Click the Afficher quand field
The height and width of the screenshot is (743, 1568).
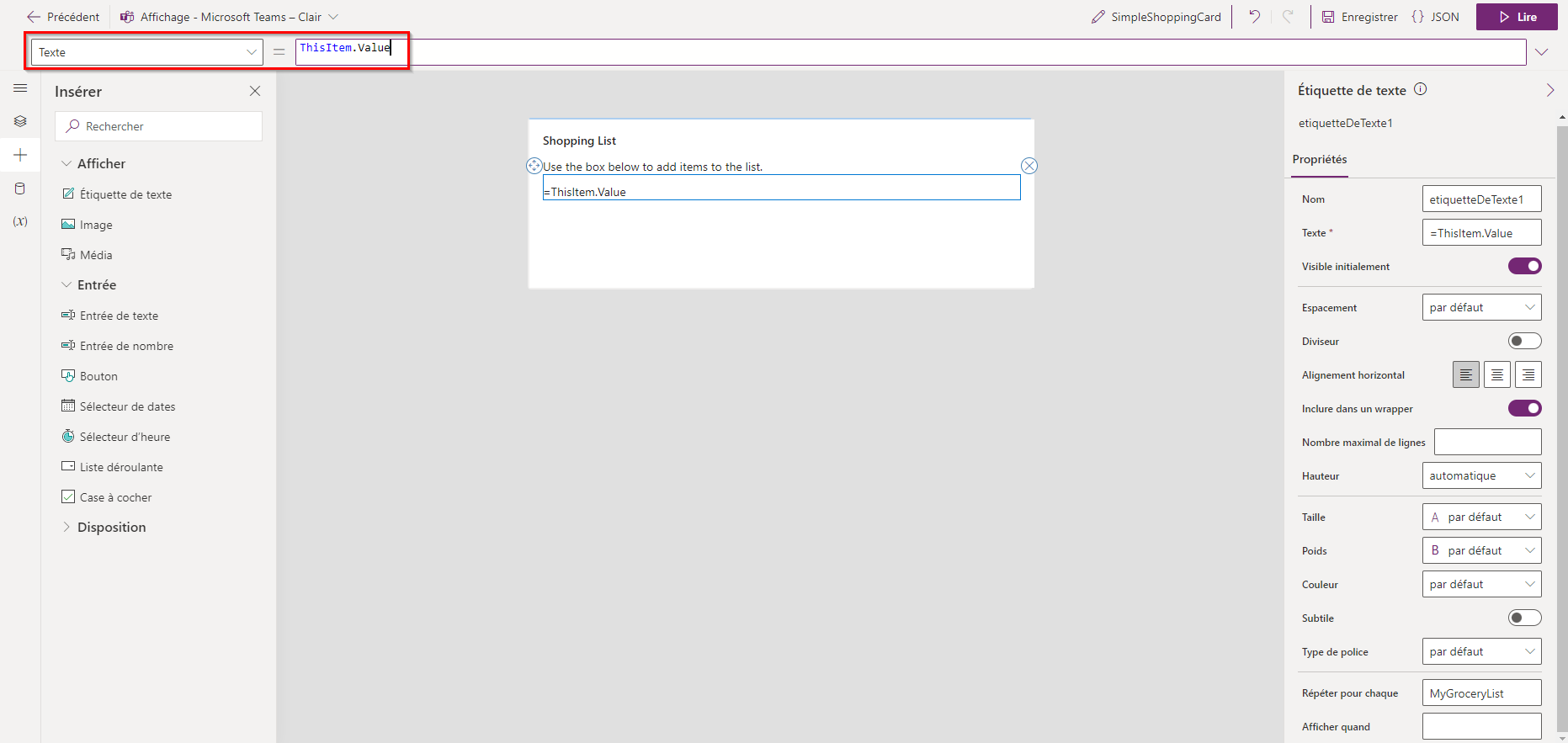click(x=1481, y=726)
